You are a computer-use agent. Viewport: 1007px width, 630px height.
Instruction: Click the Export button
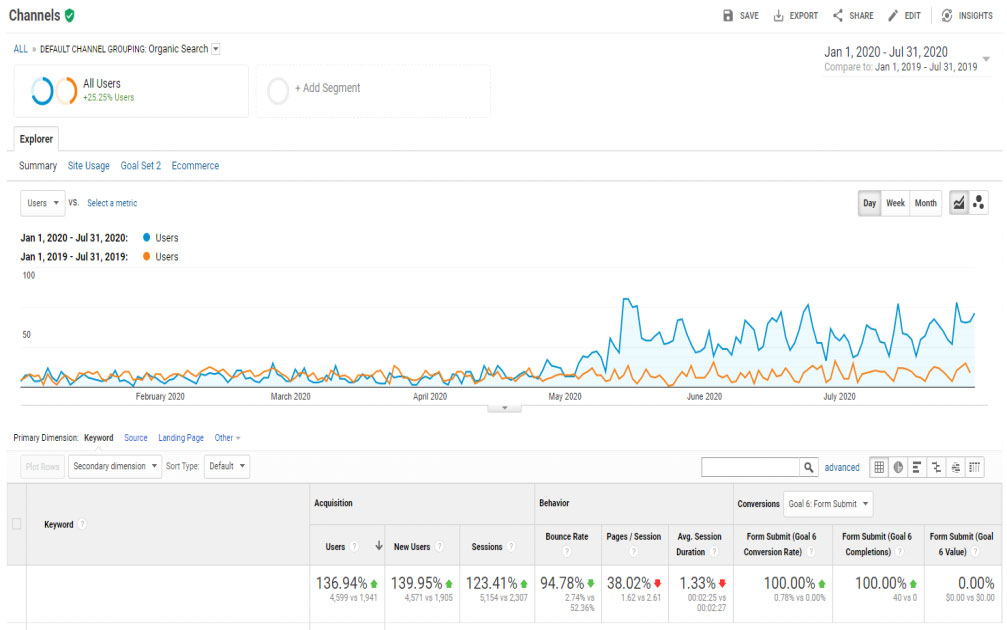pyautogui.click(x=796, y=16)
